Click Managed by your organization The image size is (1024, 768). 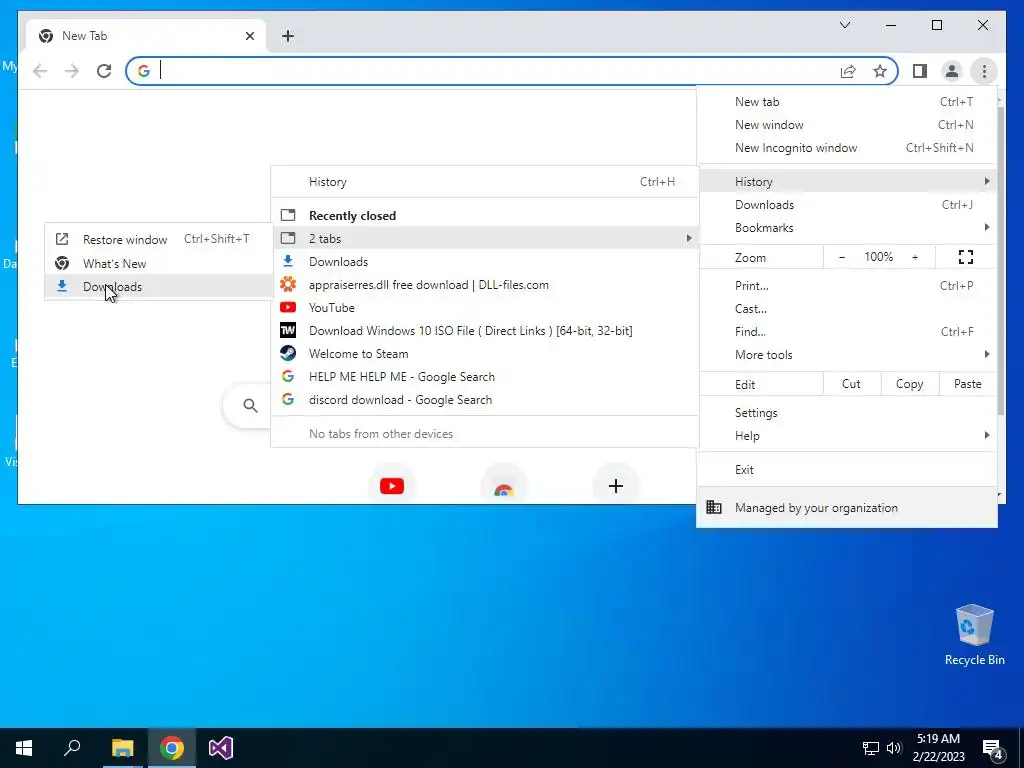coord(847,507)
